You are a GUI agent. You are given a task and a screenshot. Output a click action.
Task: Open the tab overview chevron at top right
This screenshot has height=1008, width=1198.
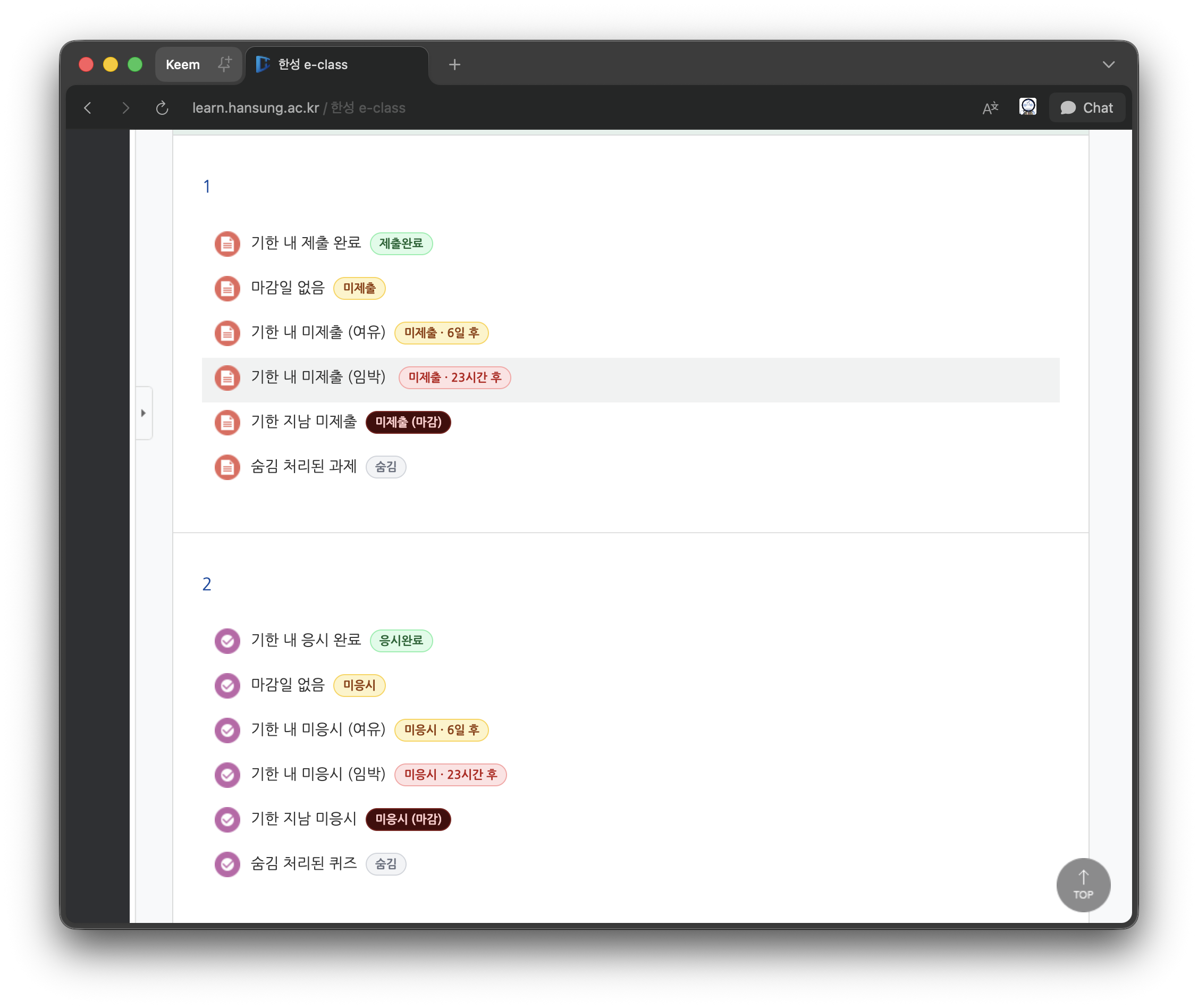1108,64
